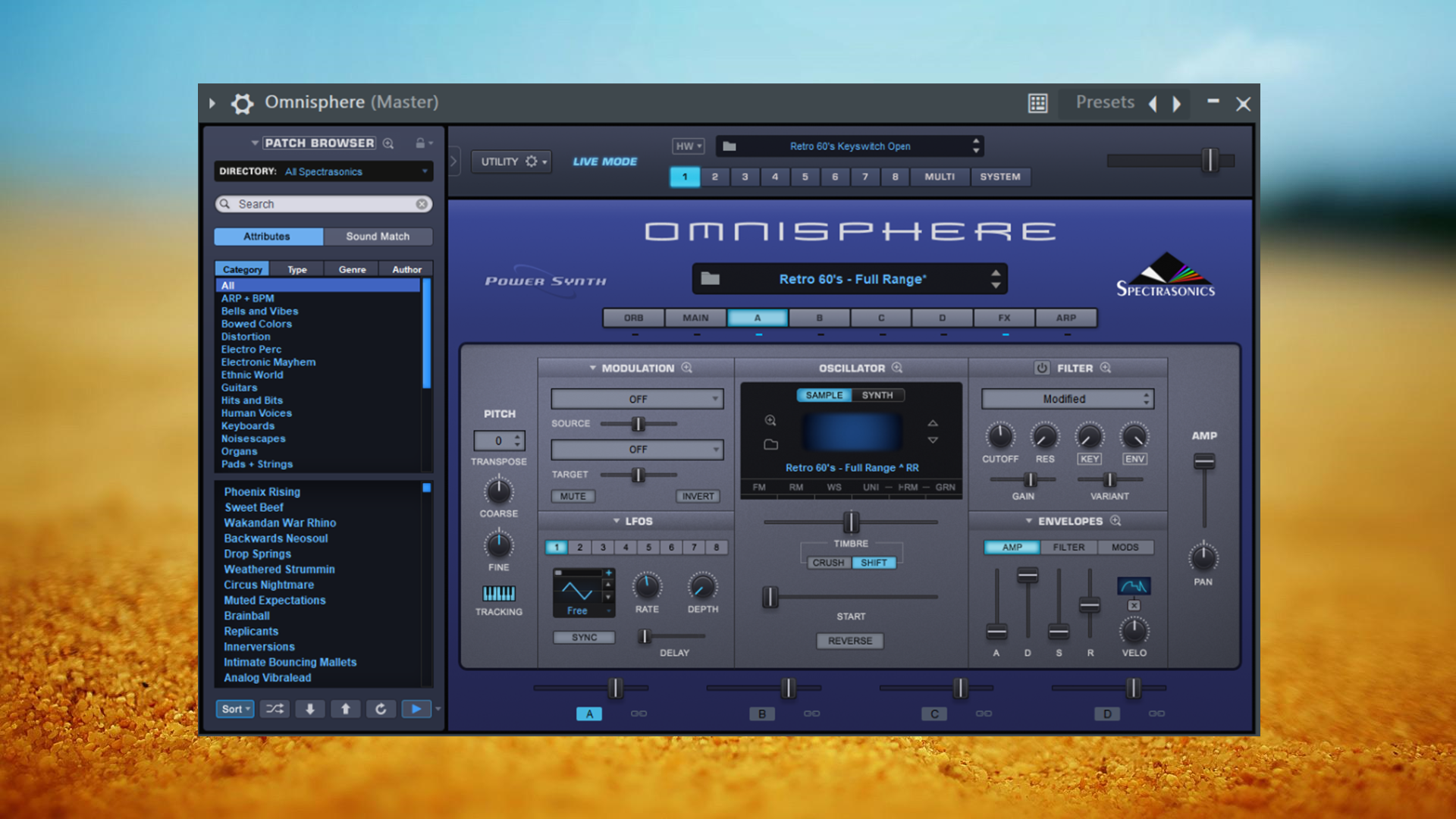Drag the TIMBRE slider in oscillator
The height and width of the screenshot is (819, 1456).
[x=849, y=521]
